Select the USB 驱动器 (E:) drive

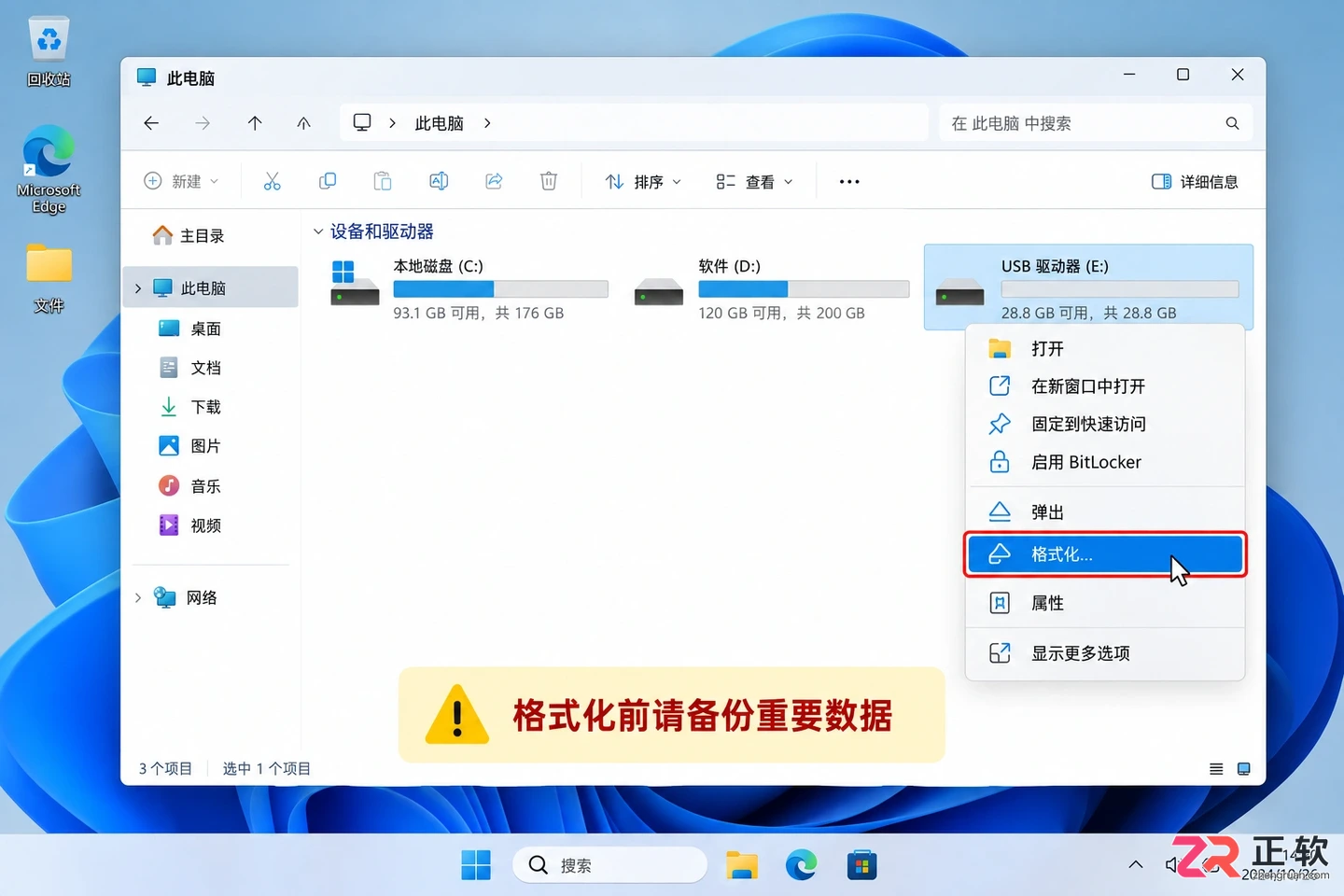coord(1088,287)
